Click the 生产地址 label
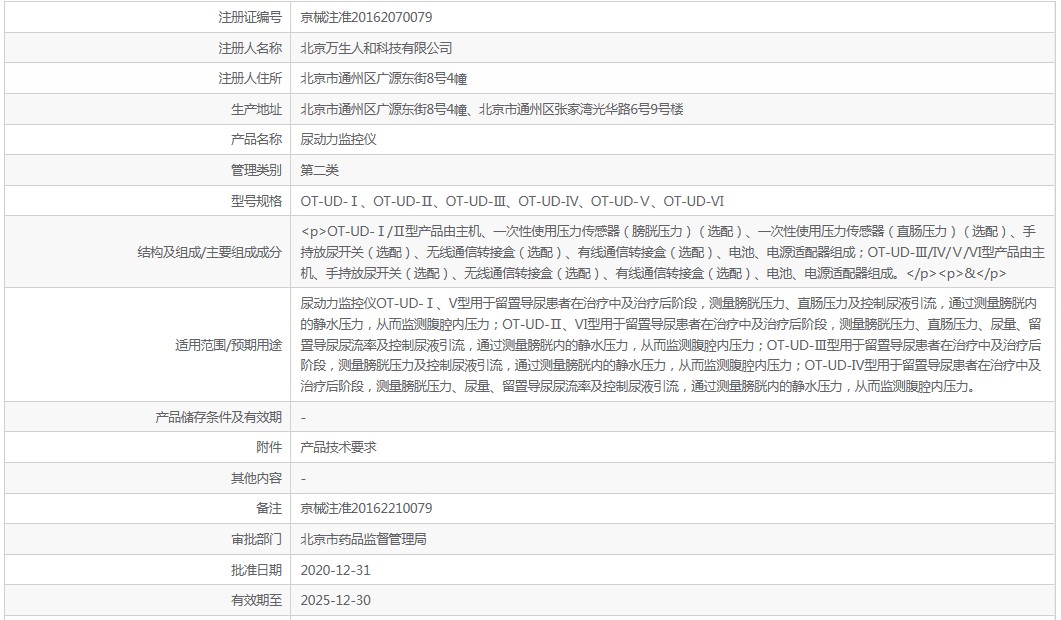1061x620 pixels. click(256, 109)
